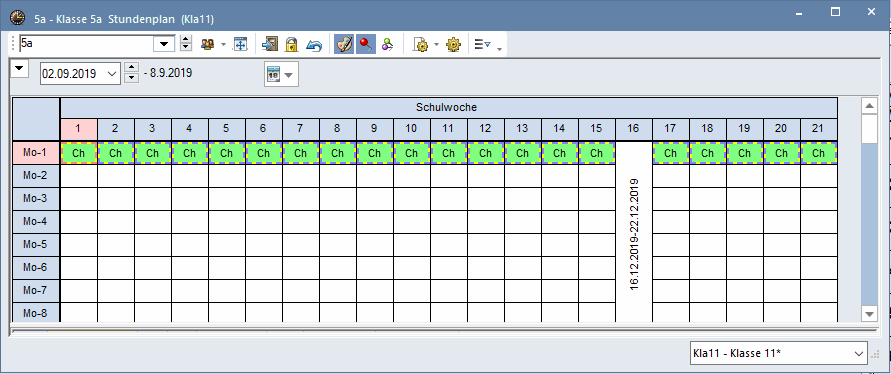Click the vertical scrollbar up arrow
The image size is (891, 374).
(x=869, y=106)
